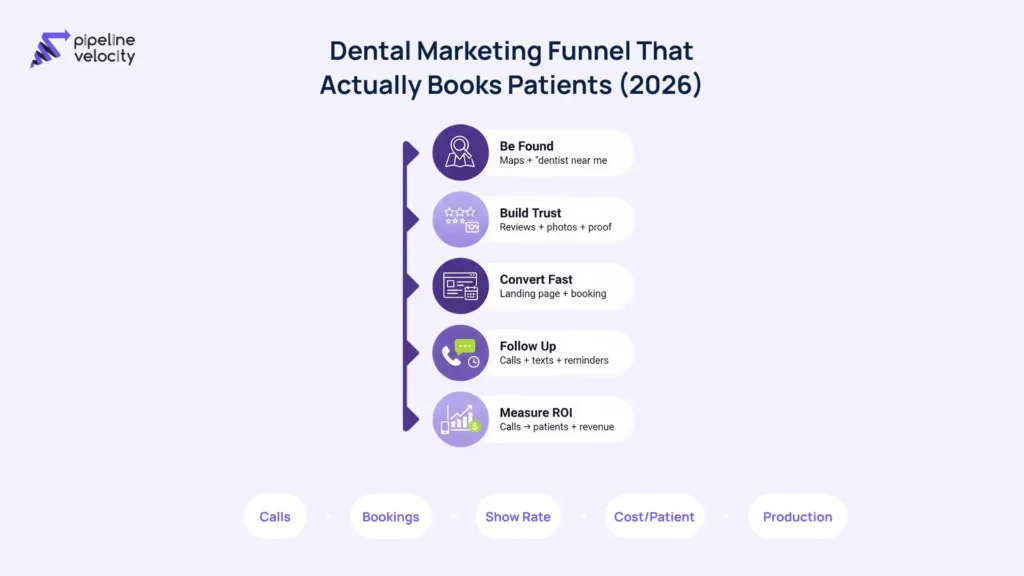The height and width of the screenshot is (576, 1024).
Task: Open the Show Rate metric pill
Action: click(x=518, y=516)
